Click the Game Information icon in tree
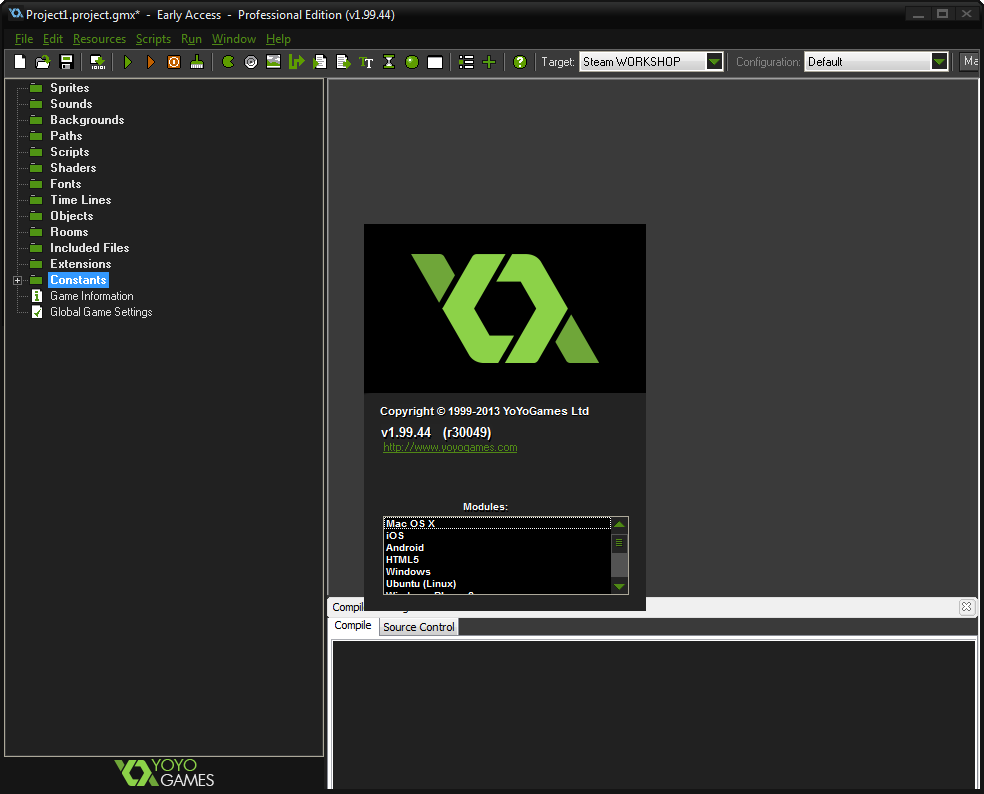 37,296
